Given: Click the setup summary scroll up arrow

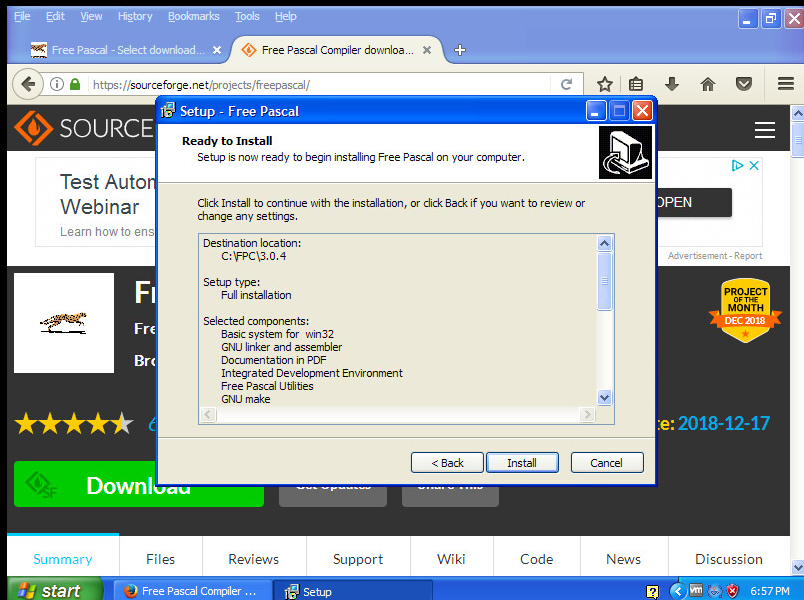Looking at the screenshot, I should tap(605, 243).
